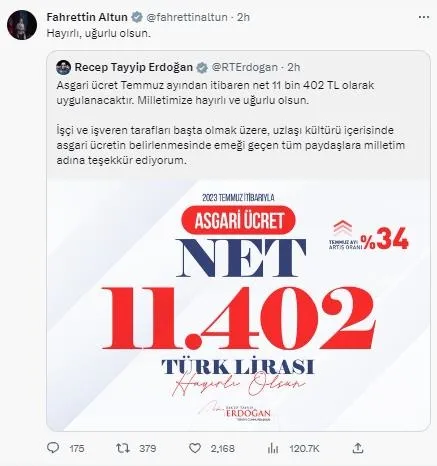Image resolution: width=437 pixels, height=466 pixels.
Task: Like the tweet with heart icon
Action: coord(195,448)
